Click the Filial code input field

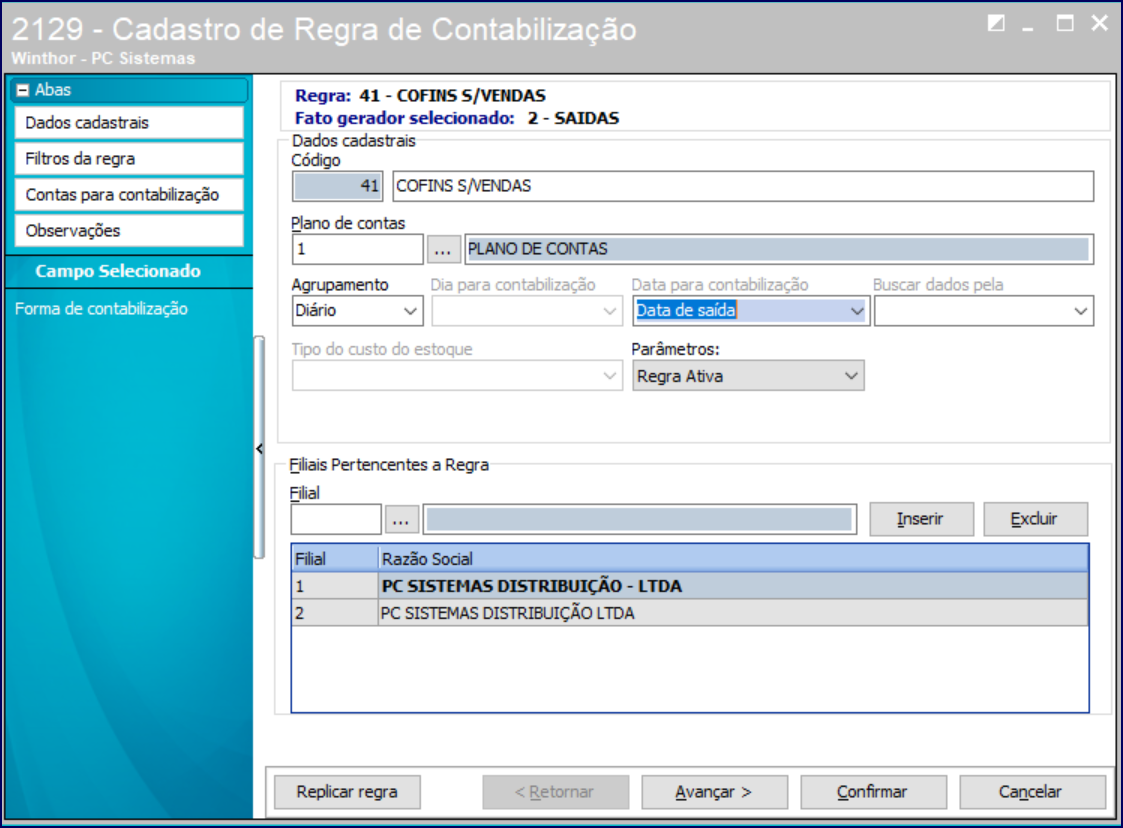[x=336, y=519]
